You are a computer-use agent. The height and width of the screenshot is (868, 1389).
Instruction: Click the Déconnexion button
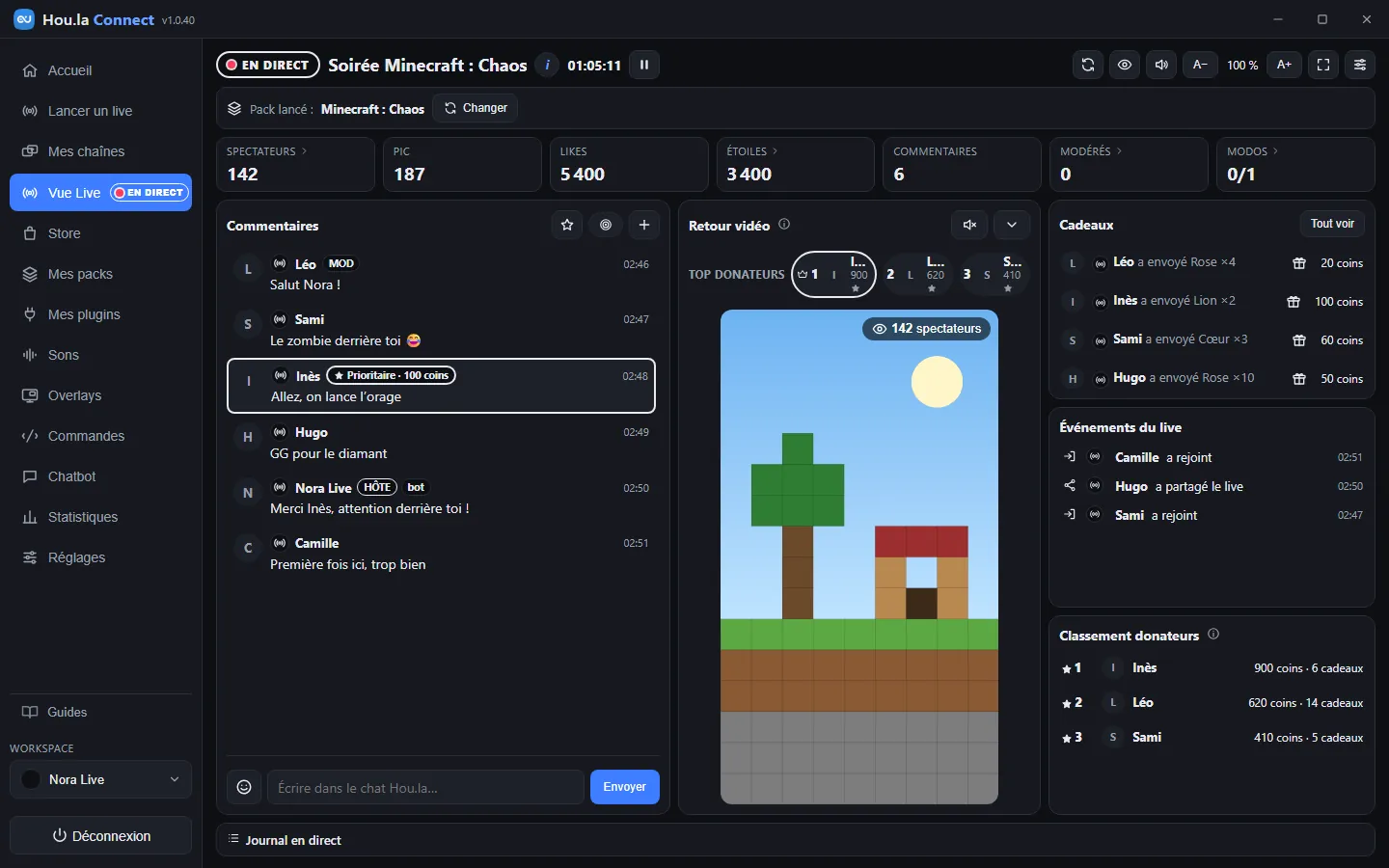coord(100,836)
